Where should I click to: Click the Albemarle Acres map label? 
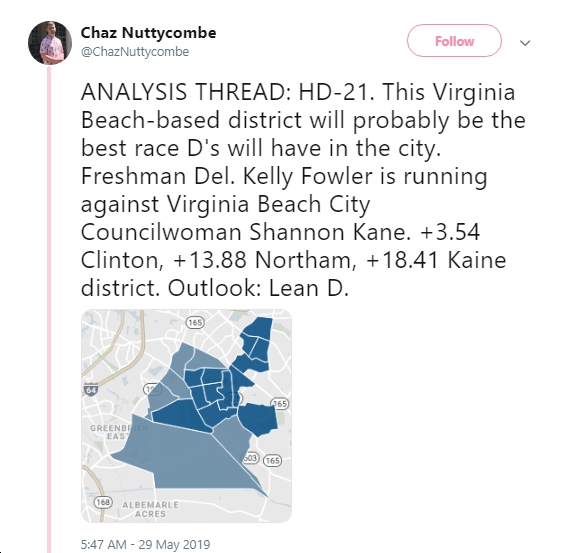(x=150, y=509)
